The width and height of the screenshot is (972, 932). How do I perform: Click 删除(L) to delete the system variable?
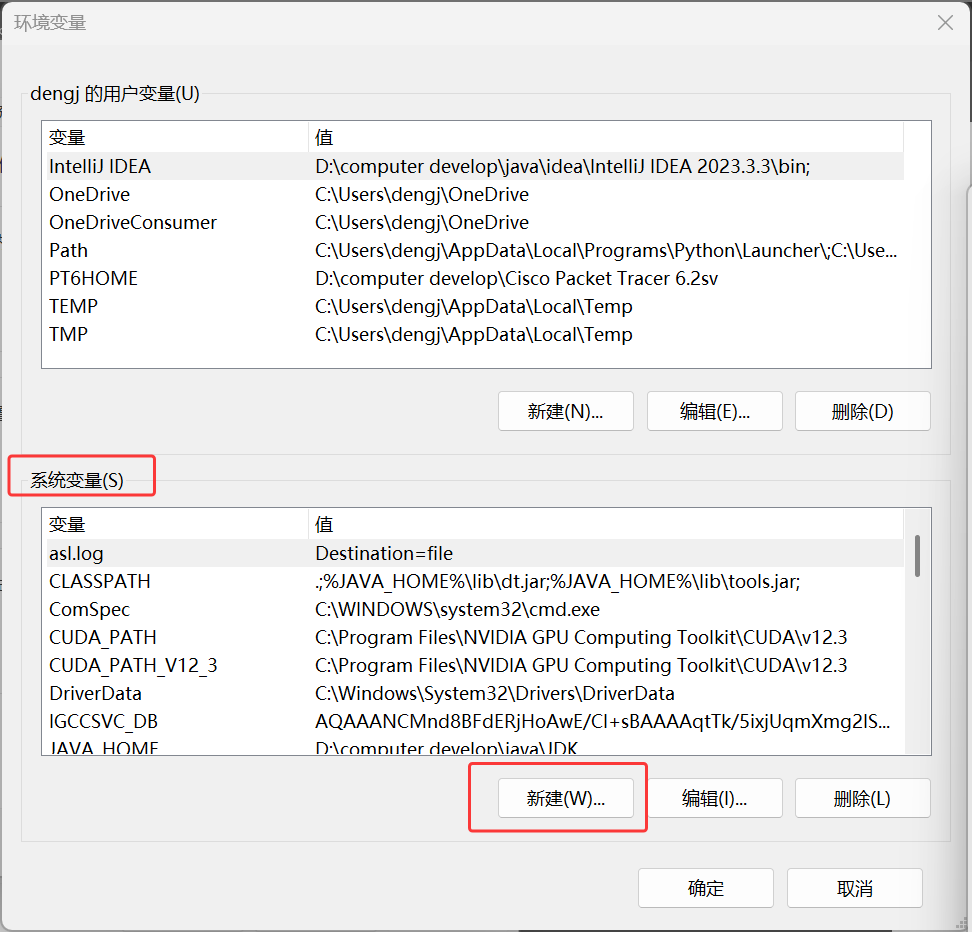pos(862,798)
